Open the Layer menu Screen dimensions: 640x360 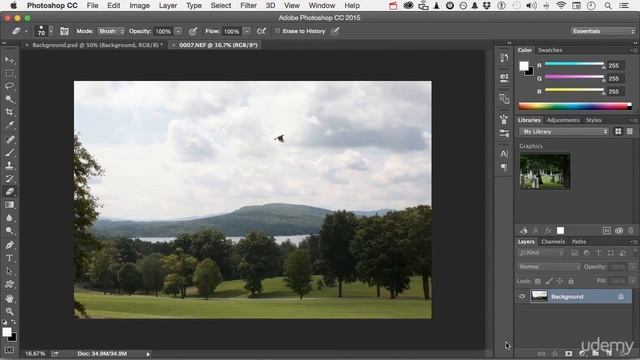[168, 6]
